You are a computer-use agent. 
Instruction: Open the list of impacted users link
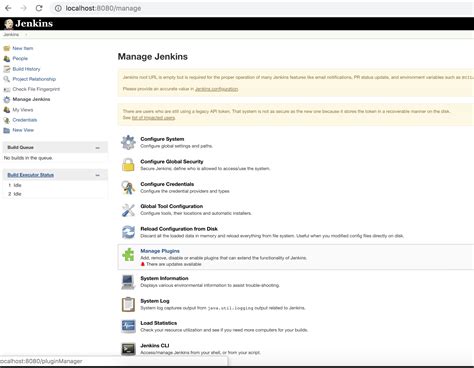[153, 118]
